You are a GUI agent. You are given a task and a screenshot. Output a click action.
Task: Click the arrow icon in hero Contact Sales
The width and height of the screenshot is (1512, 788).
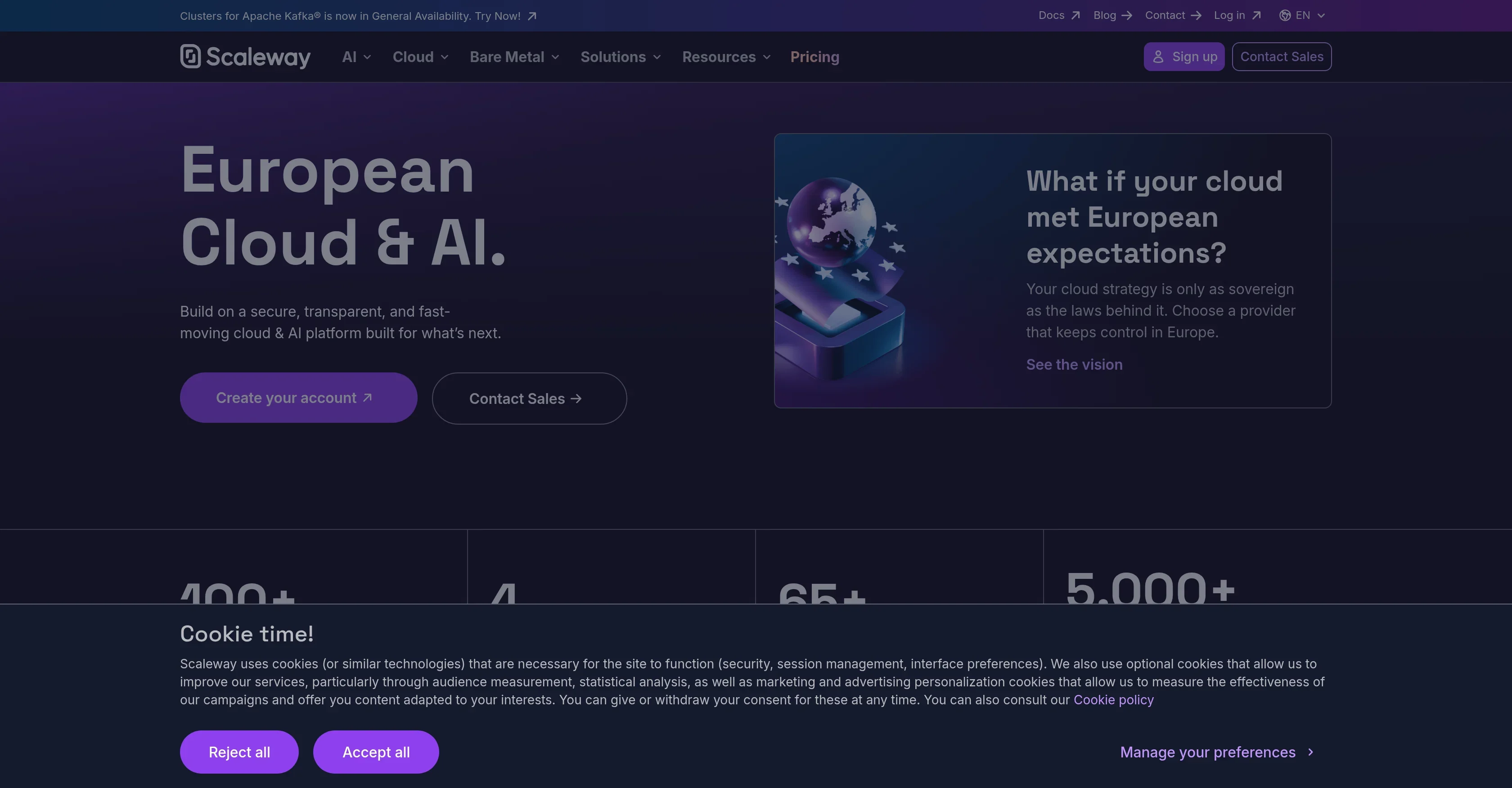pyautogui.click(x=576, y=398)
